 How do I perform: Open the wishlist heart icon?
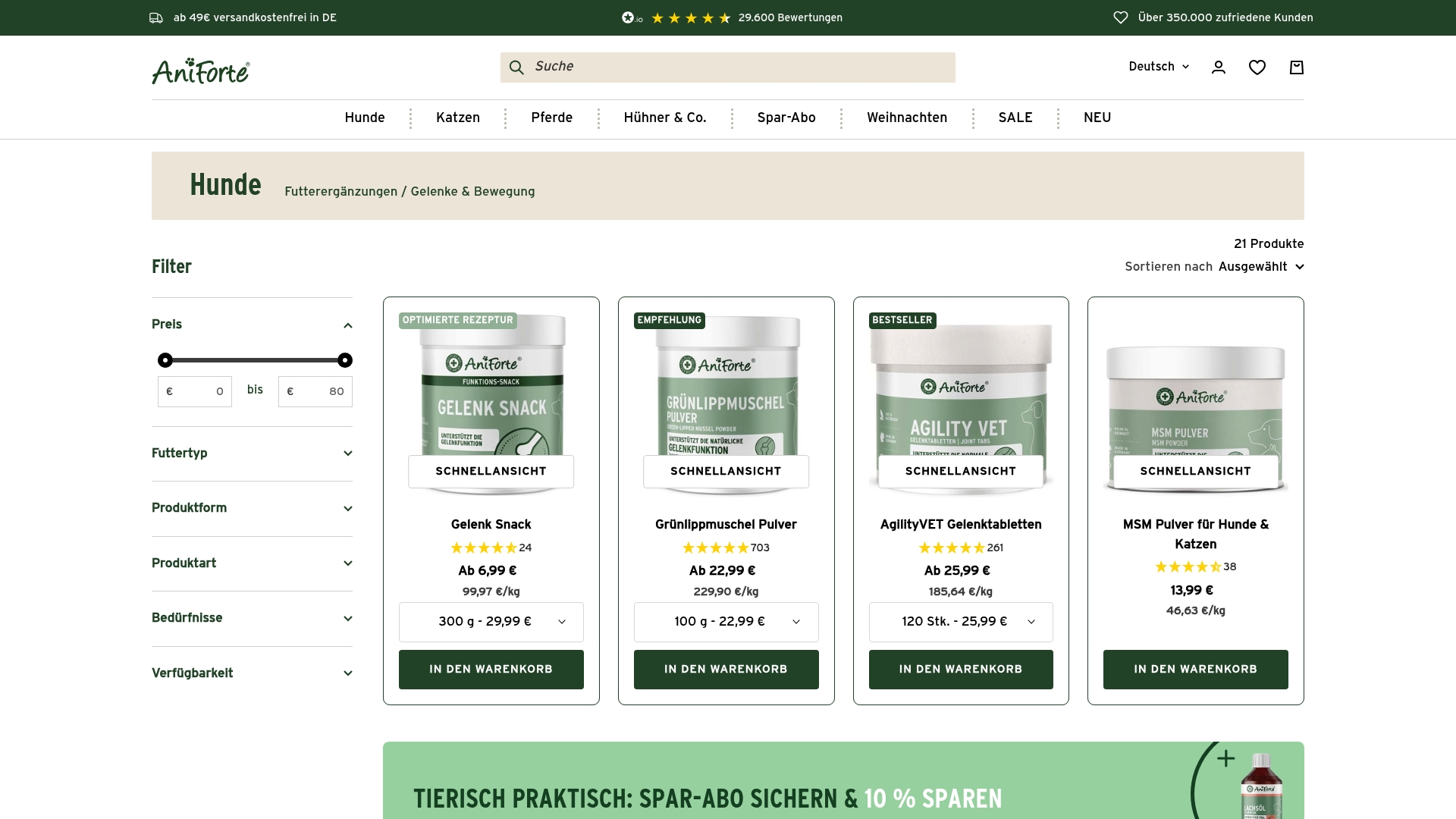pos(1257,67)
